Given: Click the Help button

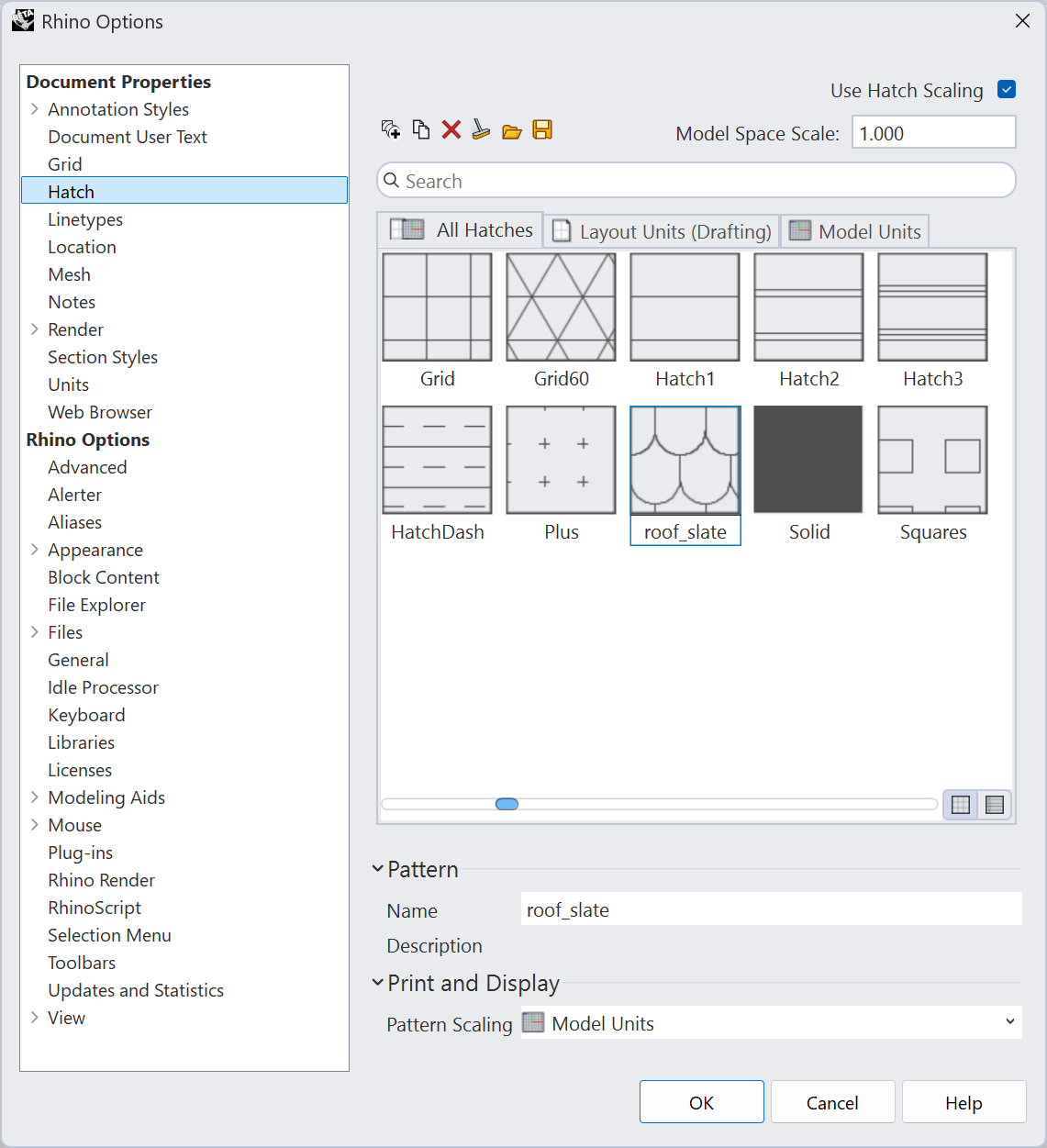Looking at the screenshot, I should click(963, 1102).
